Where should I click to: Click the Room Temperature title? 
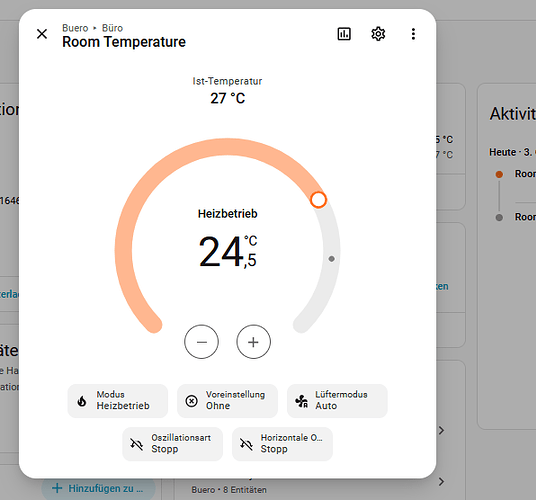coord(124,42)
